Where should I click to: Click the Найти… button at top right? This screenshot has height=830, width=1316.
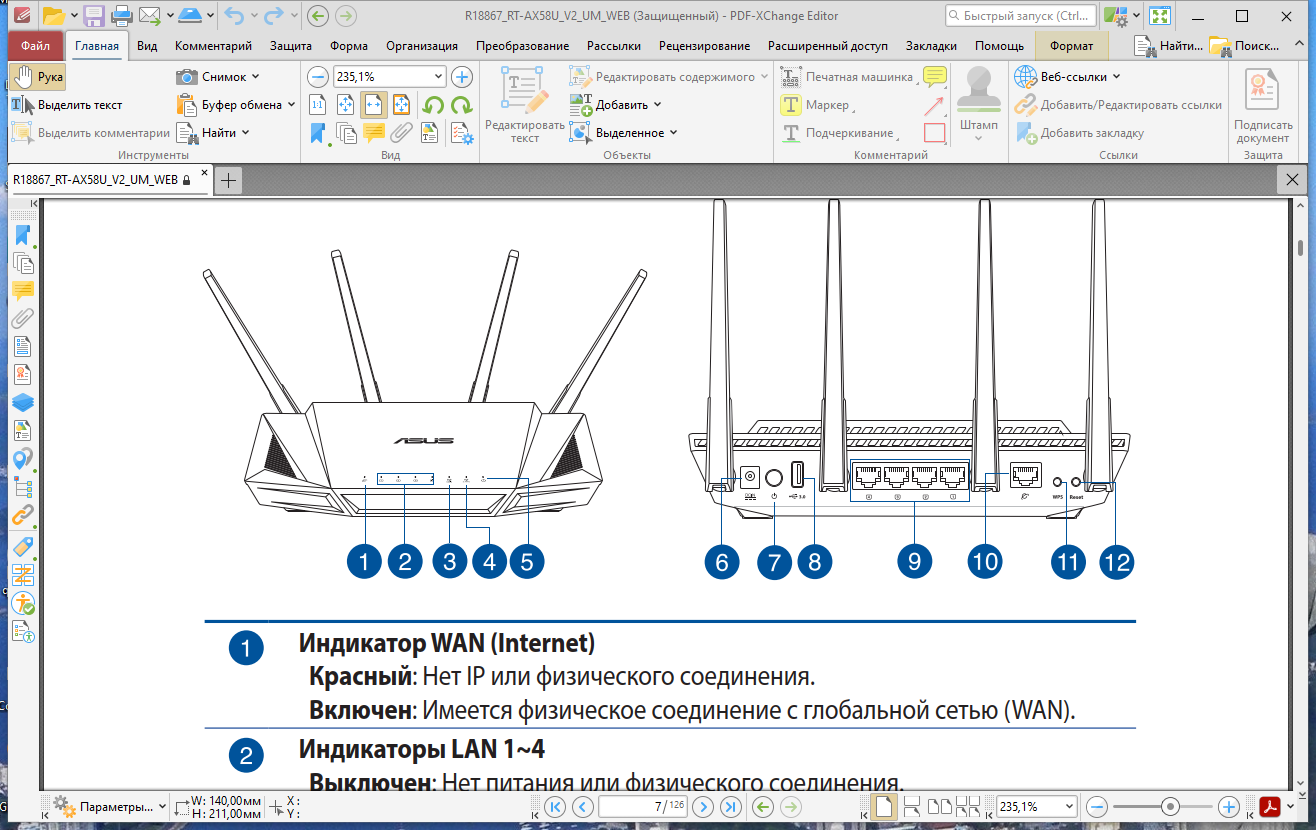[x=1168, y=46]
